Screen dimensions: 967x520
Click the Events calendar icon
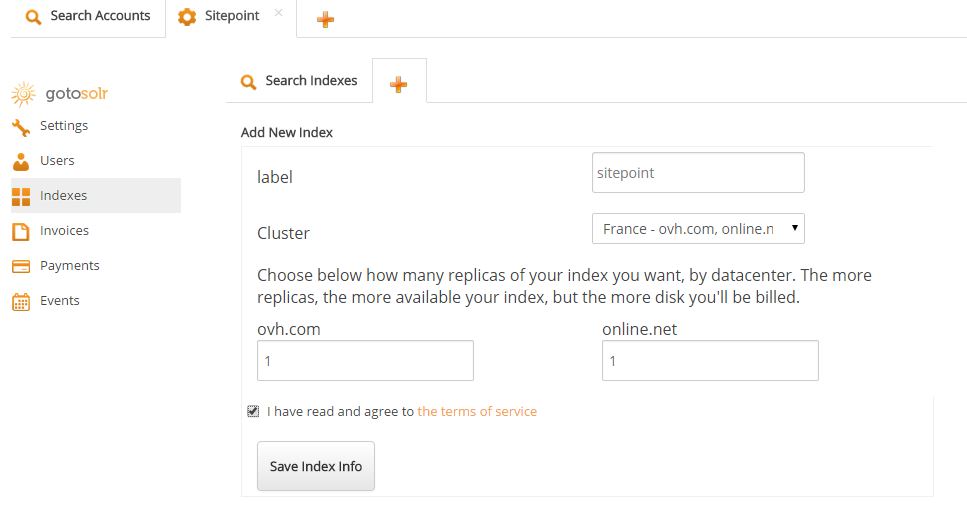[21, 301]
